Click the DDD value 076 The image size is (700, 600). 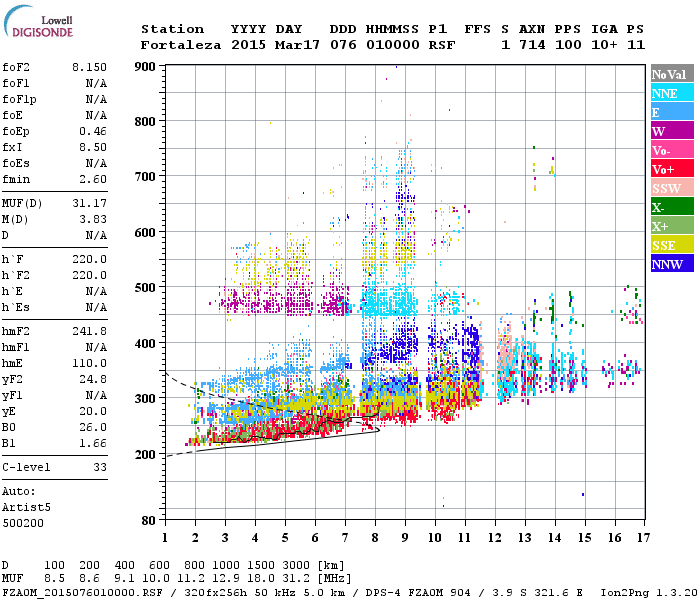pyautogui.click(x=343, y=45)
